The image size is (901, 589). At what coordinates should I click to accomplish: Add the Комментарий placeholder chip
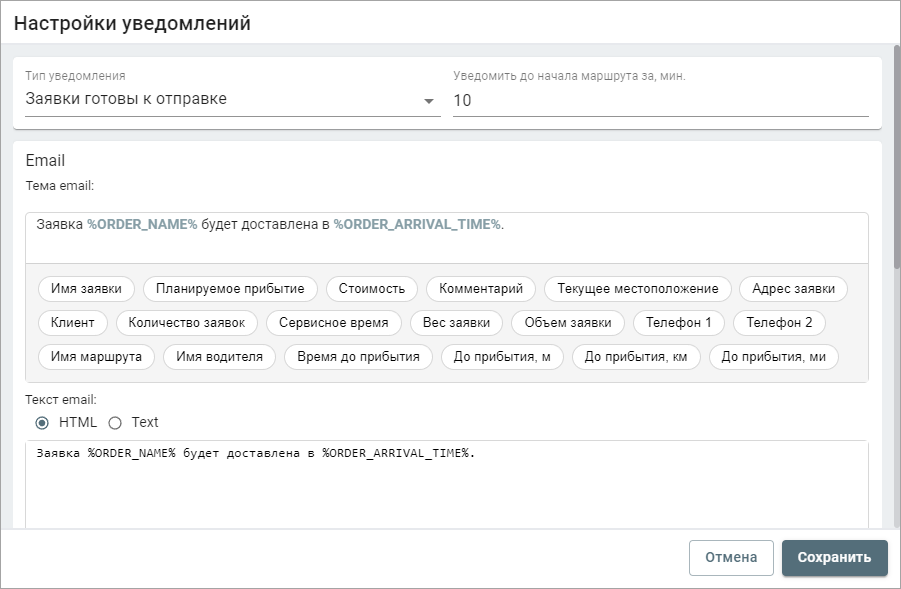(481, 288)
